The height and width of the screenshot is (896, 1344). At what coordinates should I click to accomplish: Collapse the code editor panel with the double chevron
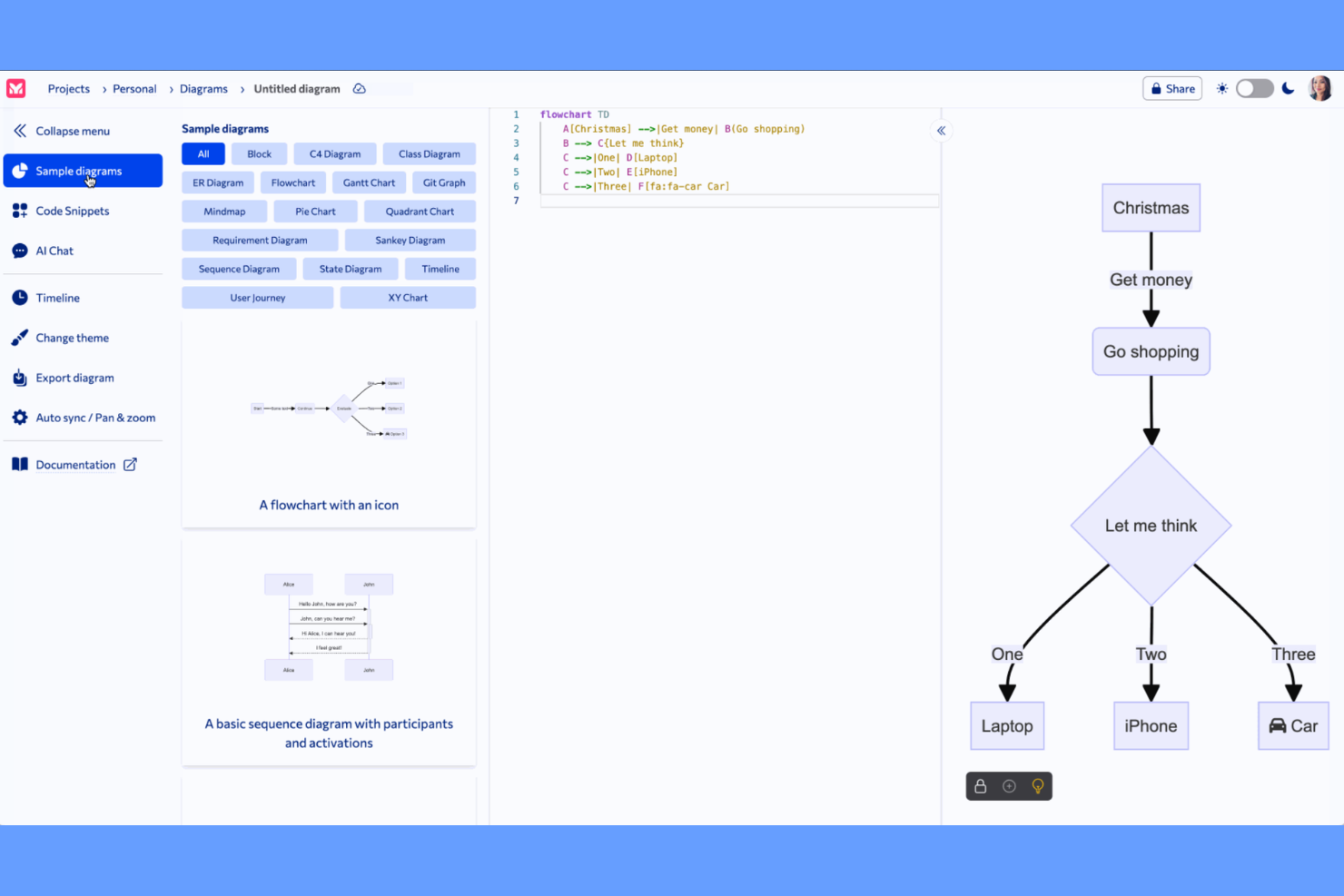[941, 131]
